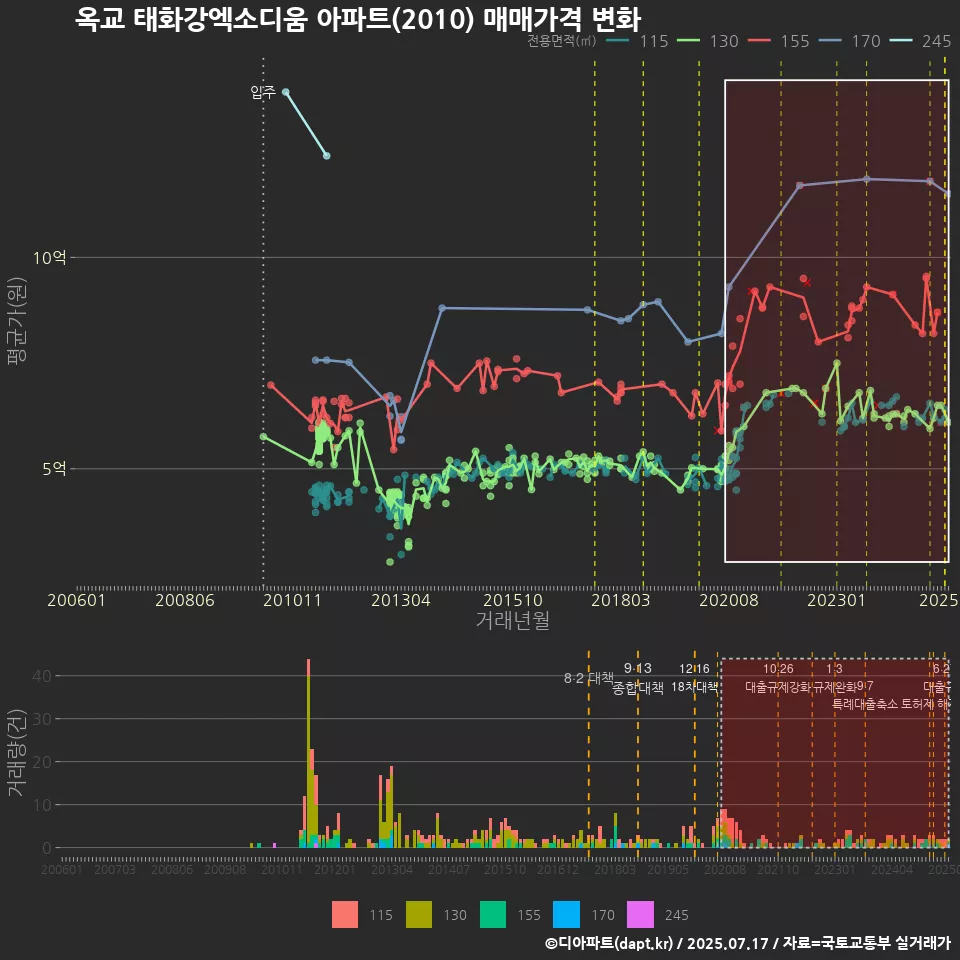Click the 거래량(건) vertical axis title
This screenshot has width=960, height=960.
click(17, 752)
